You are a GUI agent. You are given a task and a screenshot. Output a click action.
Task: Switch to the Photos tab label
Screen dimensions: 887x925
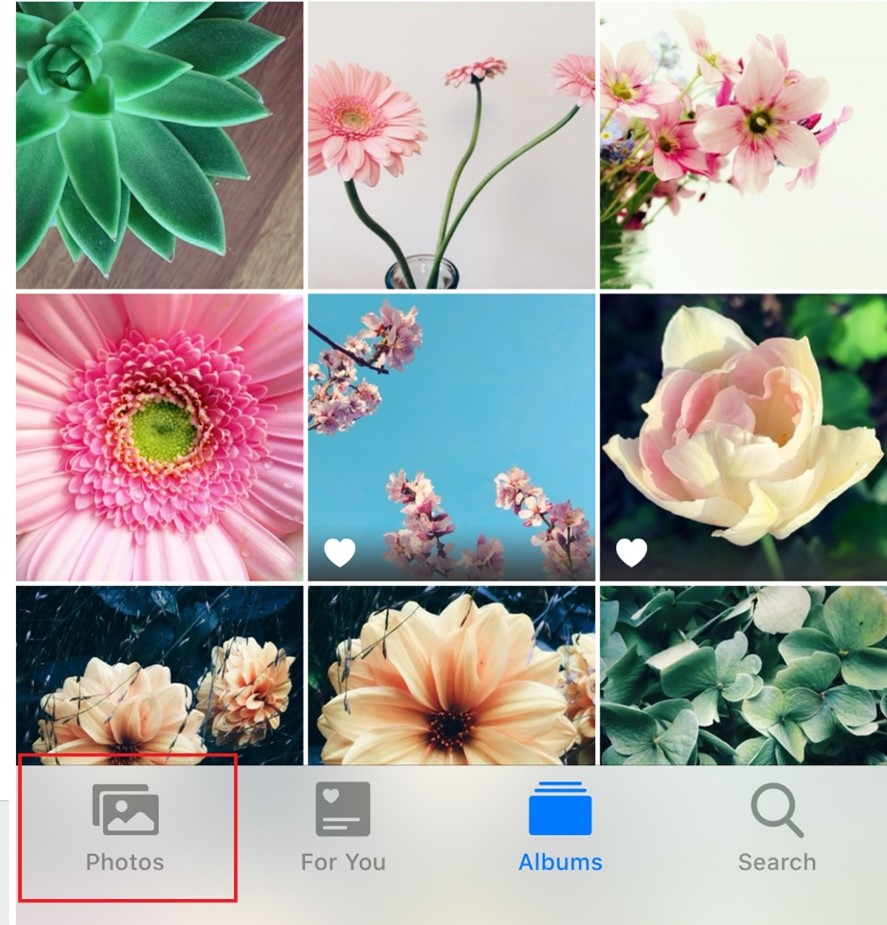tap(125, 862)
